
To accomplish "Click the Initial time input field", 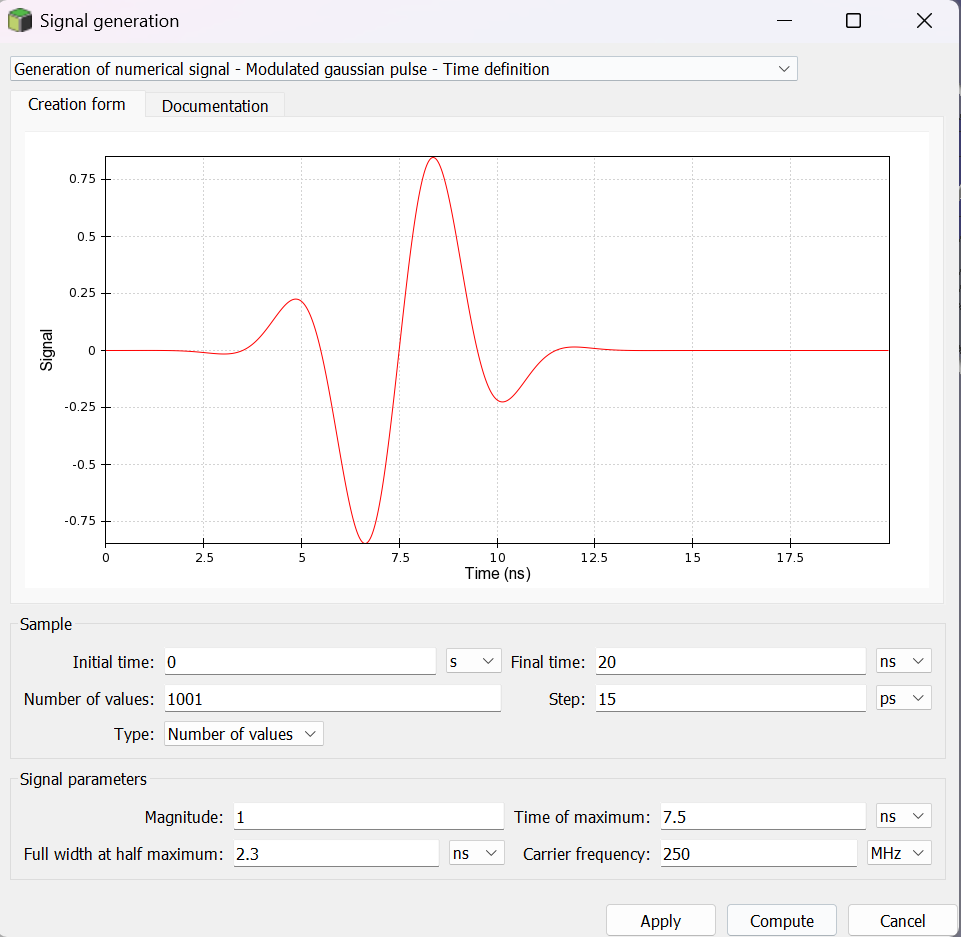I will tap(300, 662).
